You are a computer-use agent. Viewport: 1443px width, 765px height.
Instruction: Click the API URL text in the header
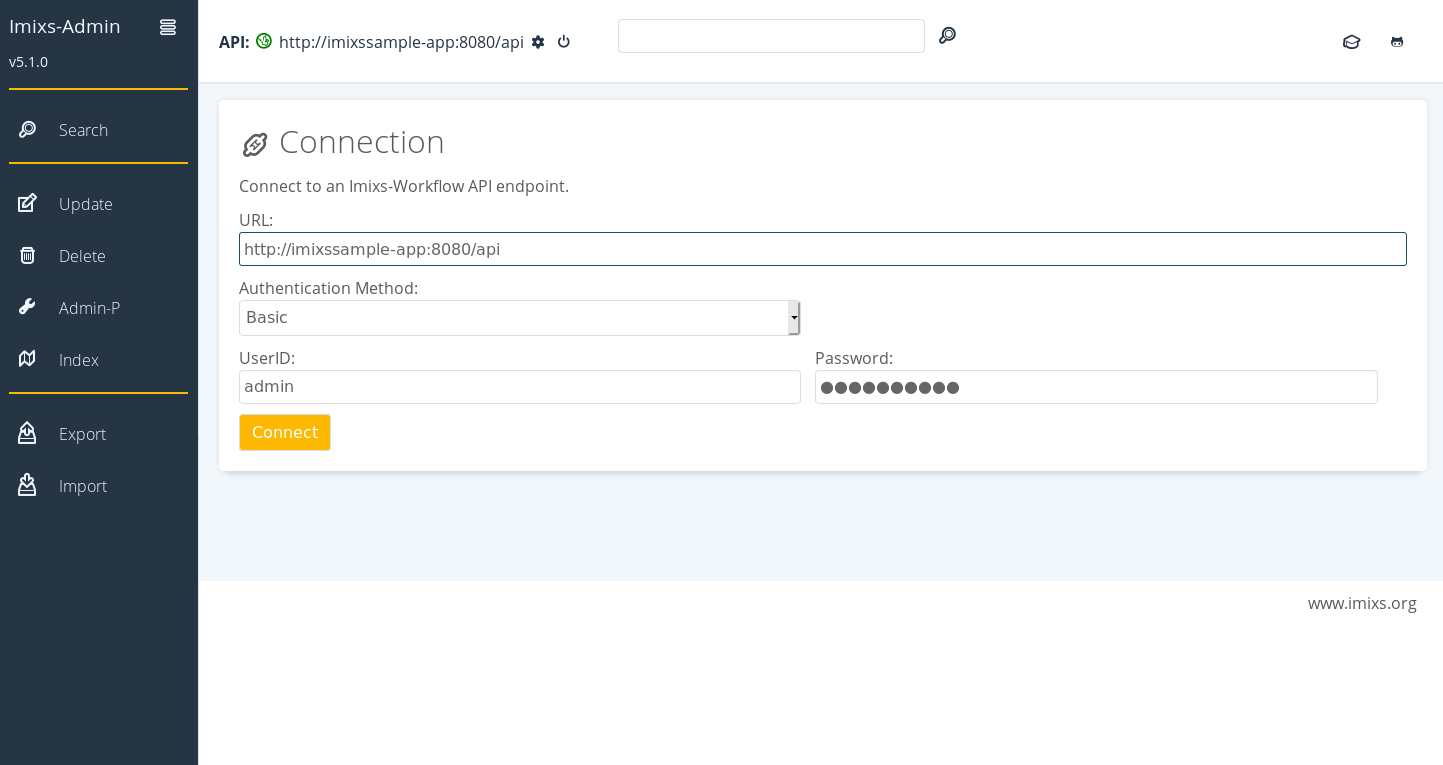[x=401, y=42]
